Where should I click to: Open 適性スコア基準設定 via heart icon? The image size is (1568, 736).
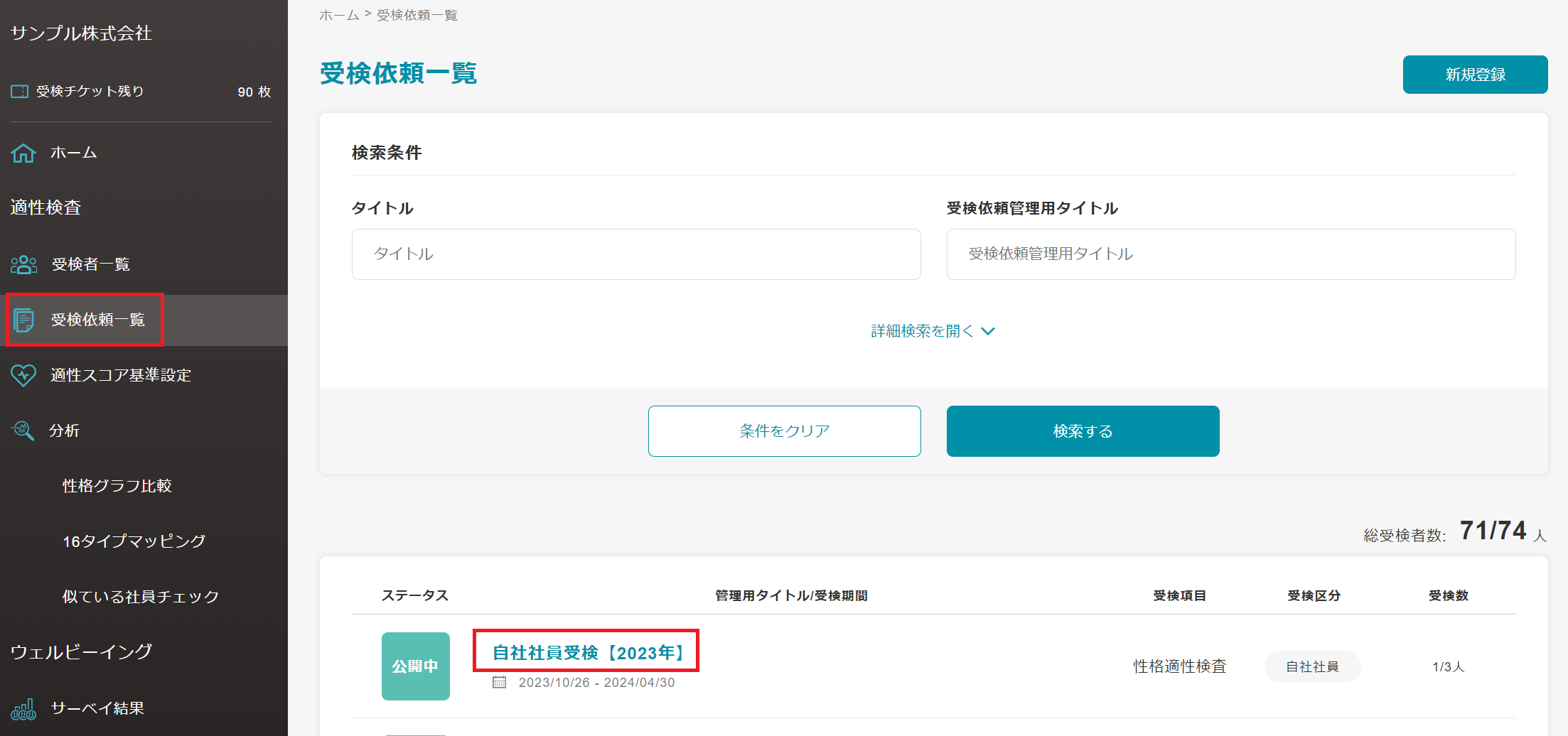[x=23, y=374]
